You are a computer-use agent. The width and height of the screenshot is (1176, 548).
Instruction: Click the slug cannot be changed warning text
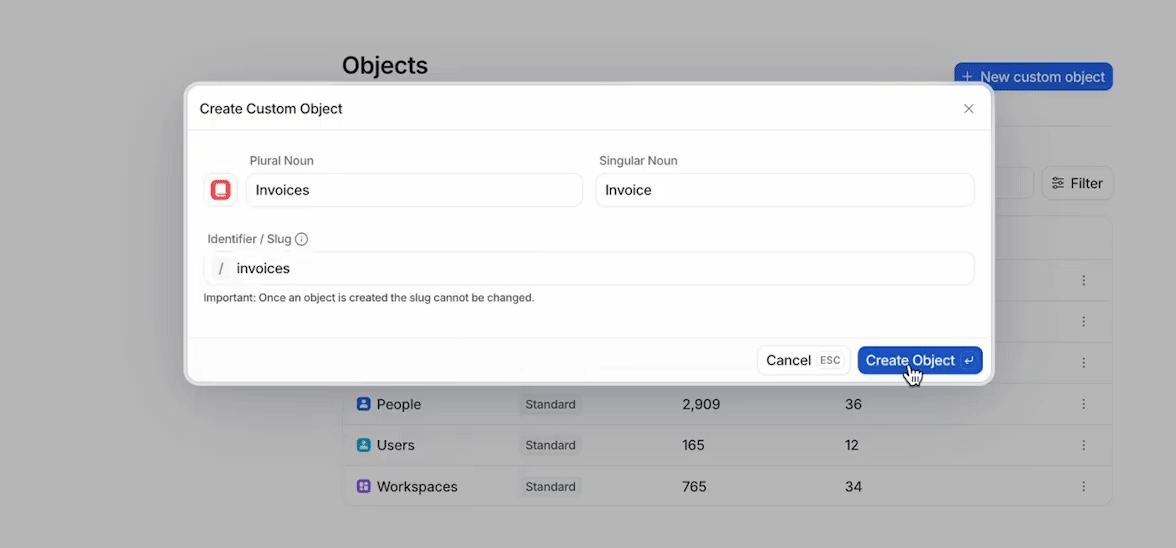(369, 298)
